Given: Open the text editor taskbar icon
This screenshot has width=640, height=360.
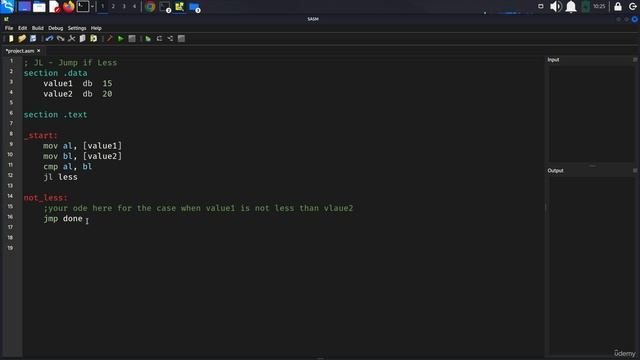Looking at the screenshot, I should coord(54,7).
